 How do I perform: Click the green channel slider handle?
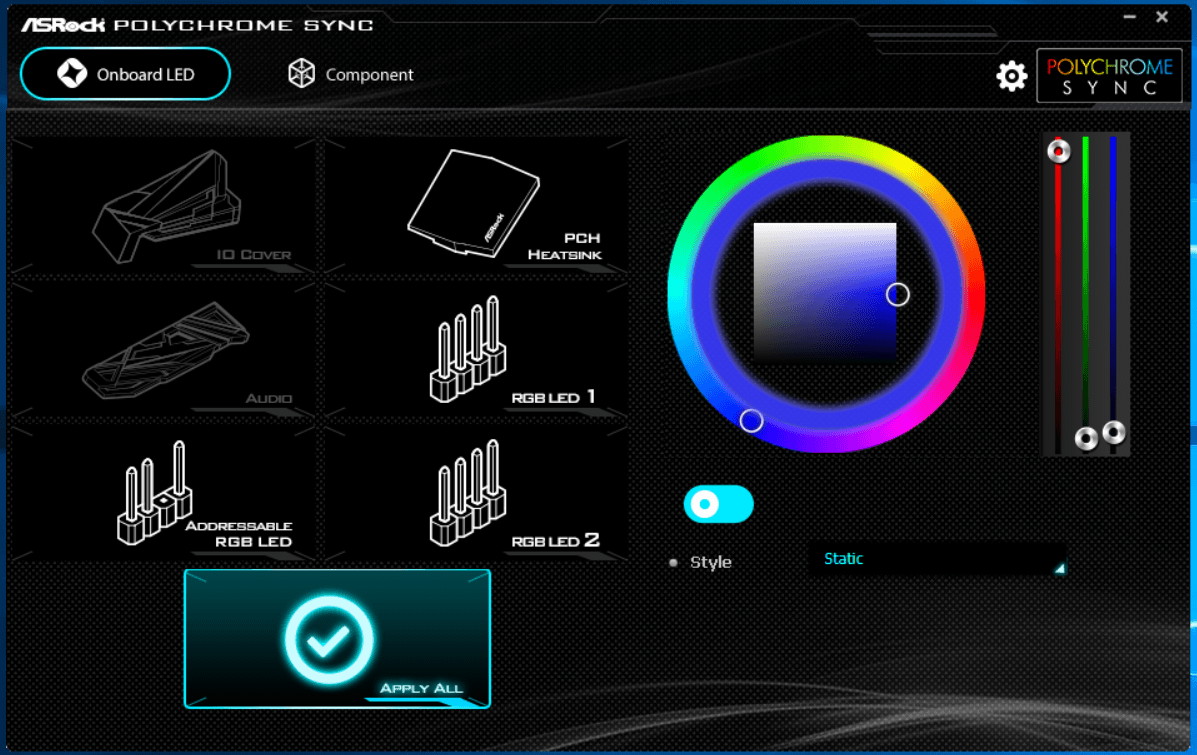click(x=1086, y=438)
